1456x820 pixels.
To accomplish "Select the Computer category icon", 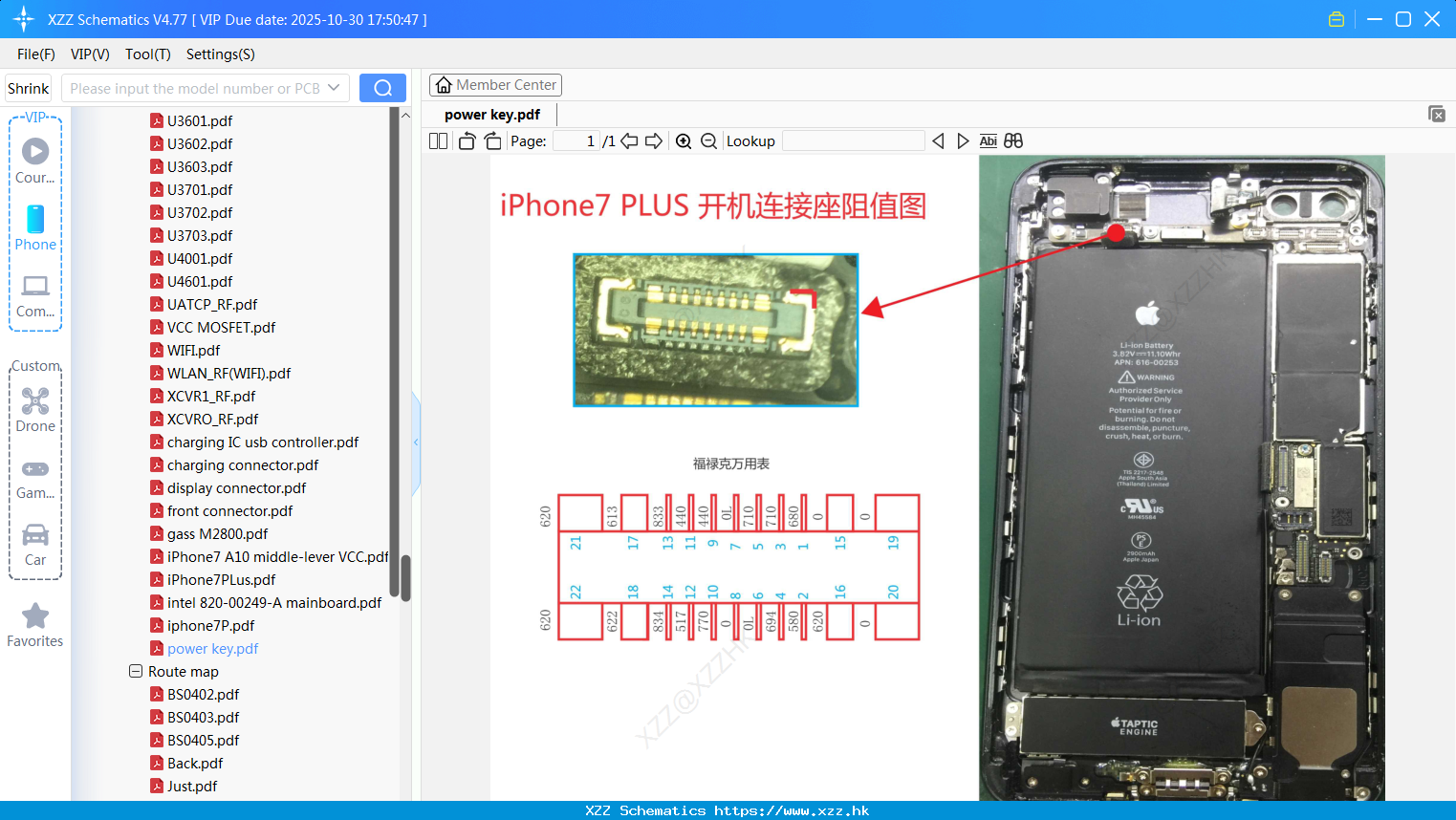I will [35, 296].
